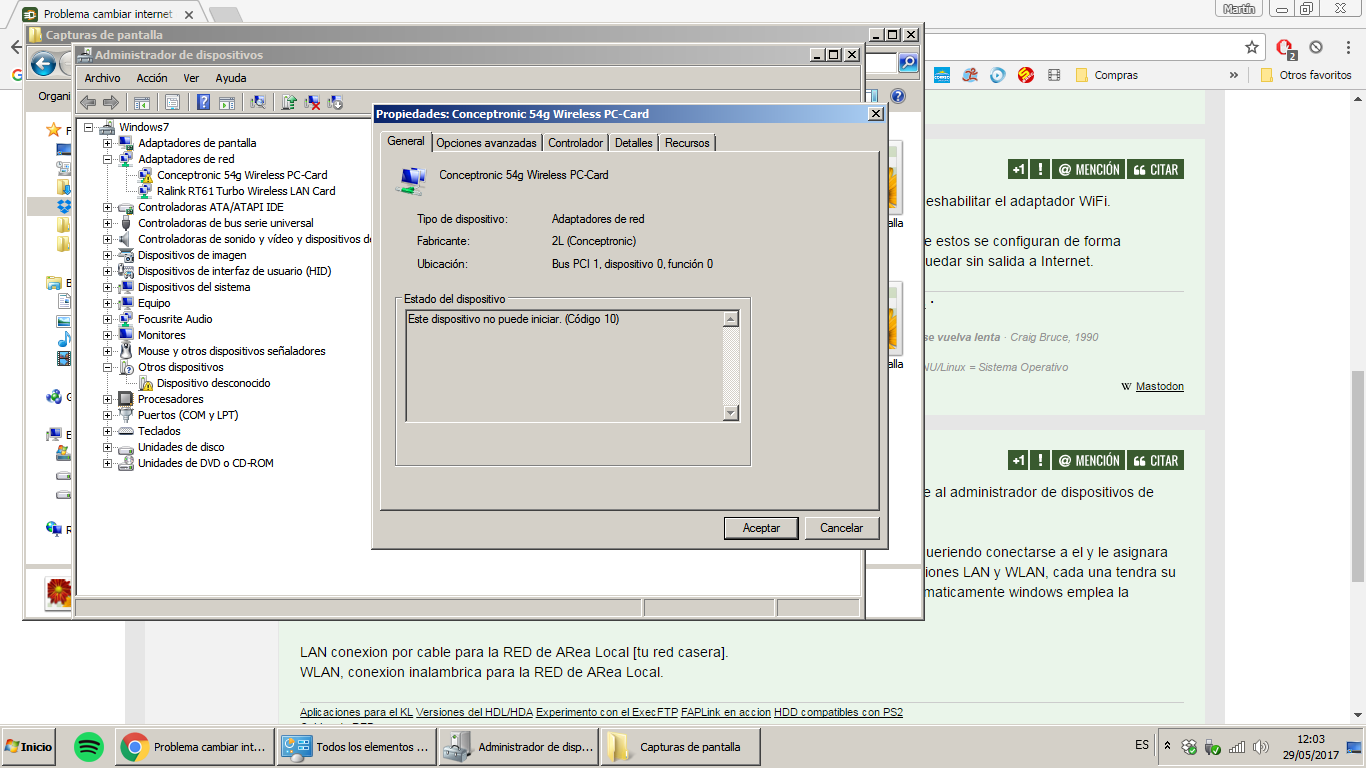Expand Procesadores node
Image resolution: width=1366 pixels, height=768 pixels.
coord(108,399)
